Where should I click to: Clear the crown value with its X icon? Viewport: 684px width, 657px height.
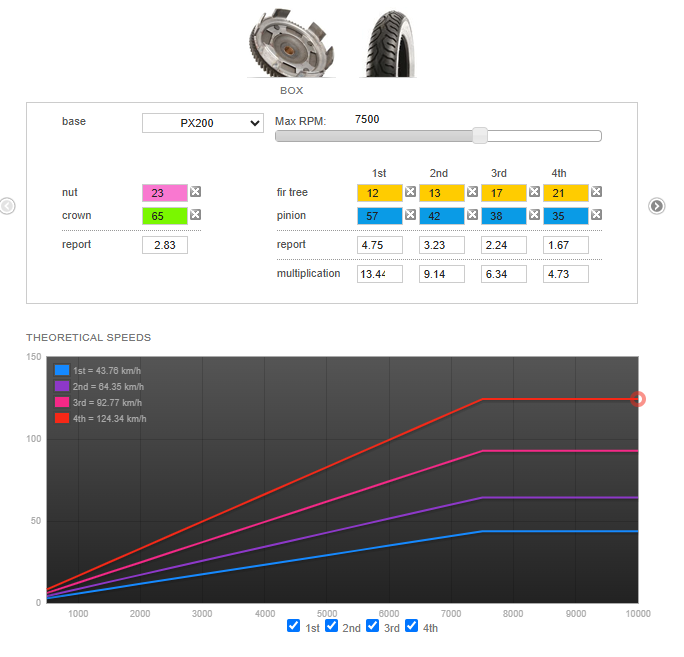click(x=196, y=214)
